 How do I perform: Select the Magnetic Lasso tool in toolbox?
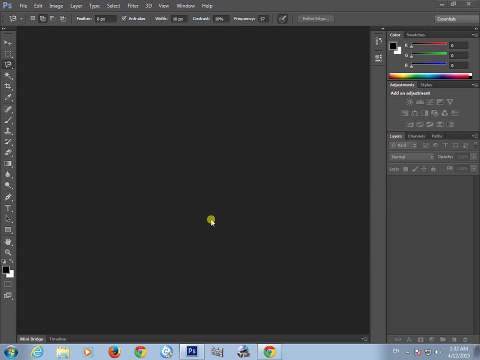8,65
